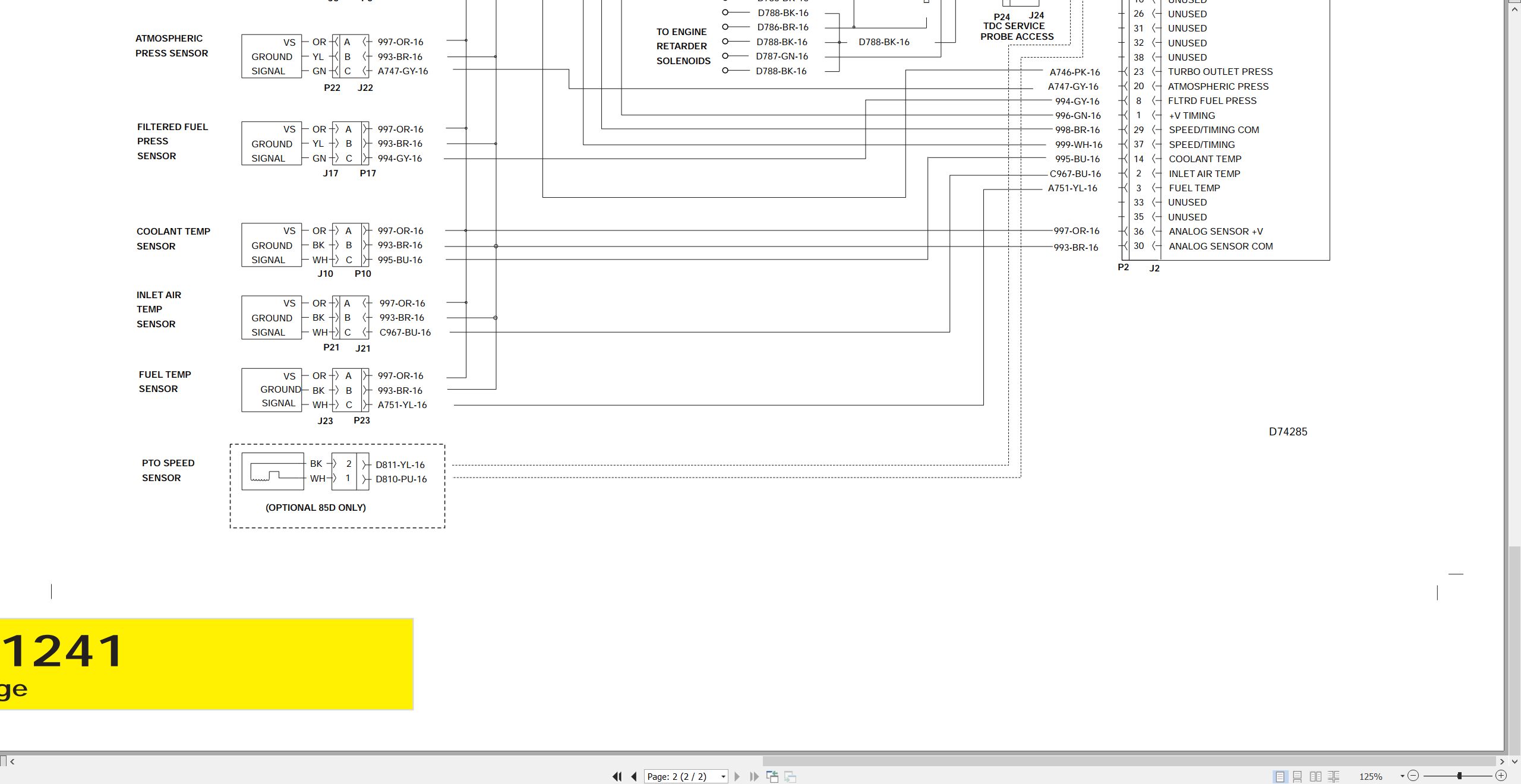
Task: Select facing pages layout
Action: coord(1315,776)
